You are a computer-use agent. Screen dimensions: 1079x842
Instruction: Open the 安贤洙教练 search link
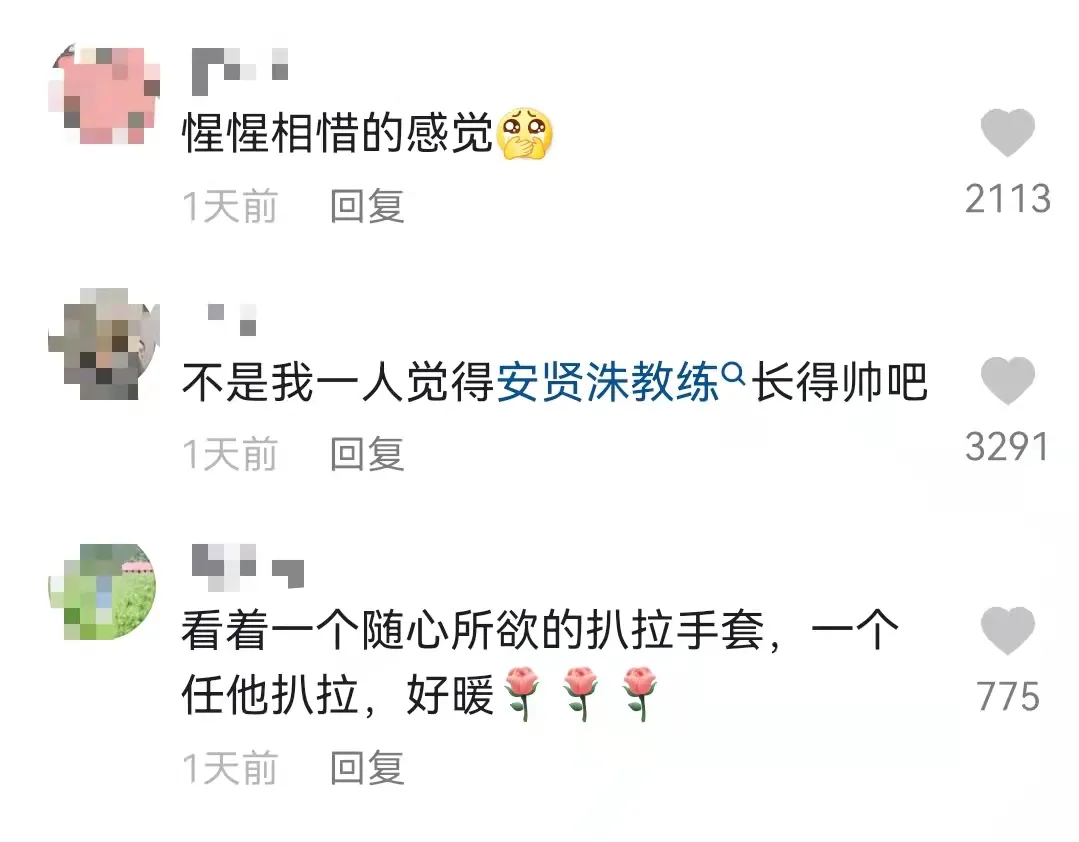click(x=608, y=382)
